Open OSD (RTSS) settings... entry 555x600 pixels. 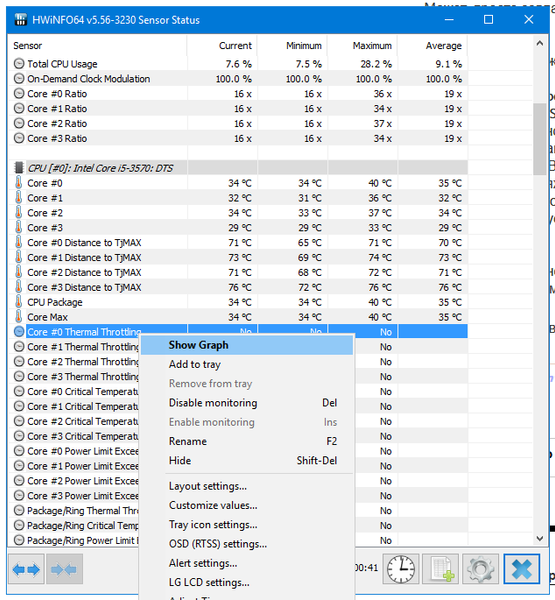pos(246,544)
